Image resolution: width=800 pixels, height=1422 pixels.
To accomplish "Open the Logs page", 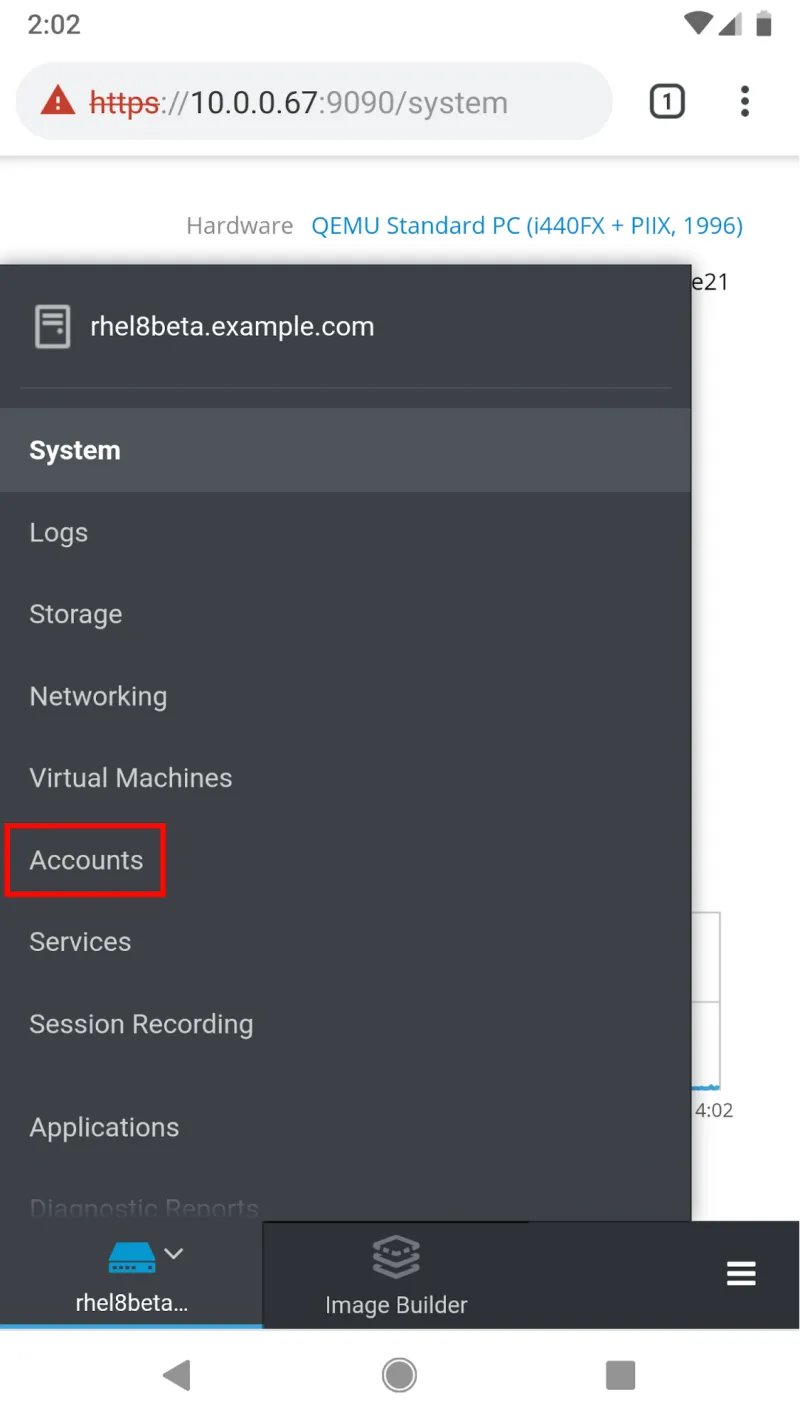I will (x=58, y=532).
